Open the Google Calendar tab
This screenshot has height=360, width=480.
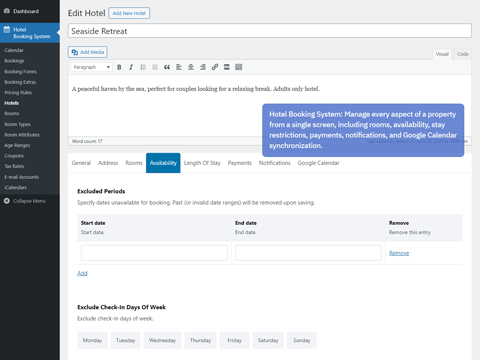[x=318, y=163]
